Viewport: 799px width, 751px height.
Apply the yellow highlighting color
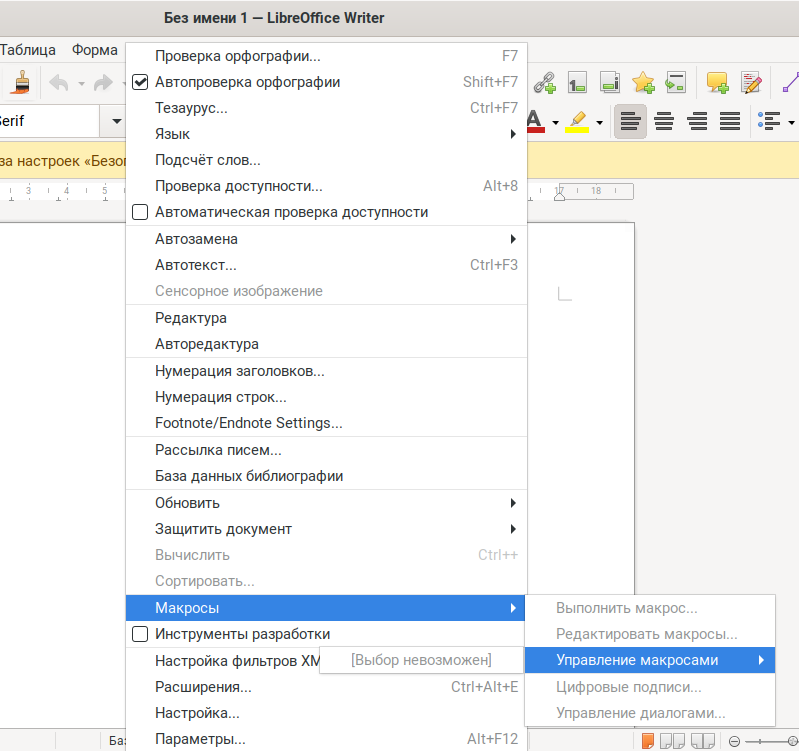[x=578, y=121]
